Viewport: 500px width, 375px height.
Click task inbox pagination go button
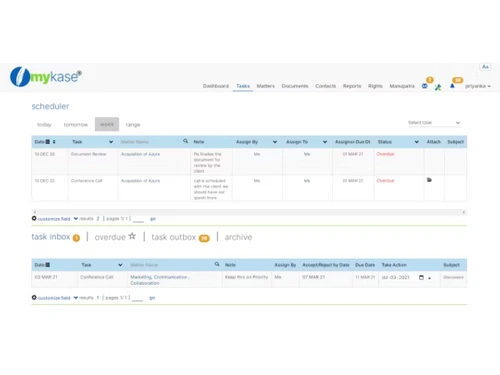point(152,298)
